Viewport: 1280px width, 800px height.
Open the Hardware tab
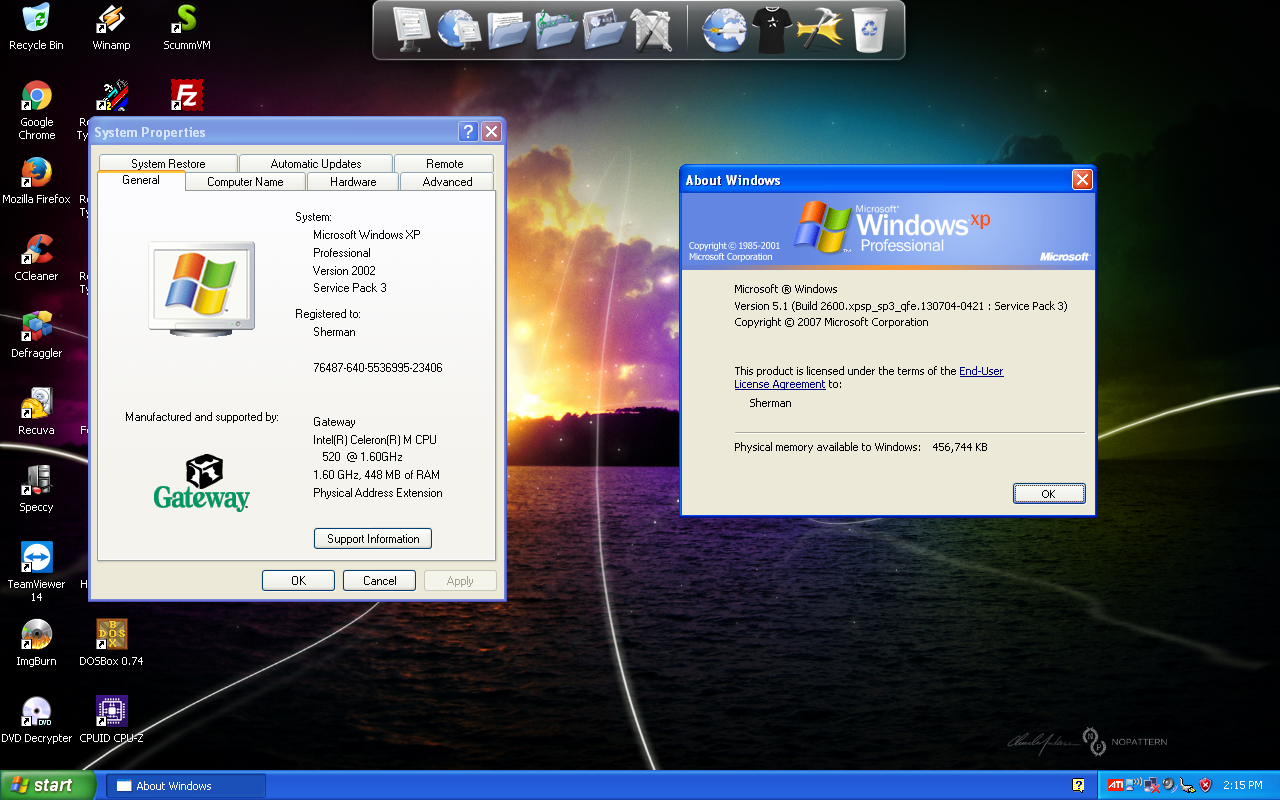tap(353, 182)
